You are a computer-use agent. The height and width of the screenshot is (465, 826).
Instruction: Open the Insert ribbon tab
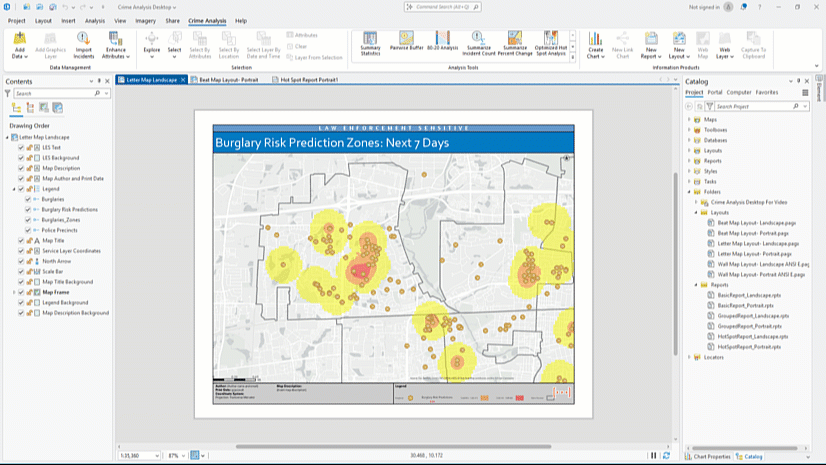pos(68,21)
